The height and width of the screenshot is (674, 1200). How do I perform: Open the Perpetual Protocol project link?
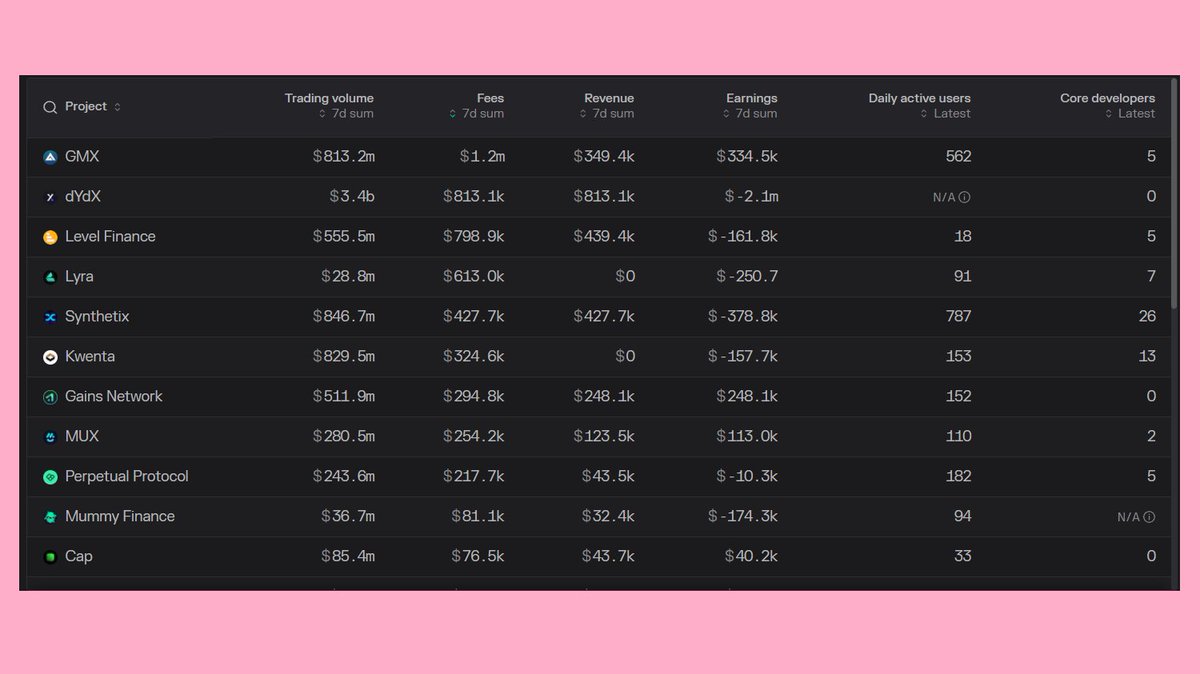click(127, 477)
